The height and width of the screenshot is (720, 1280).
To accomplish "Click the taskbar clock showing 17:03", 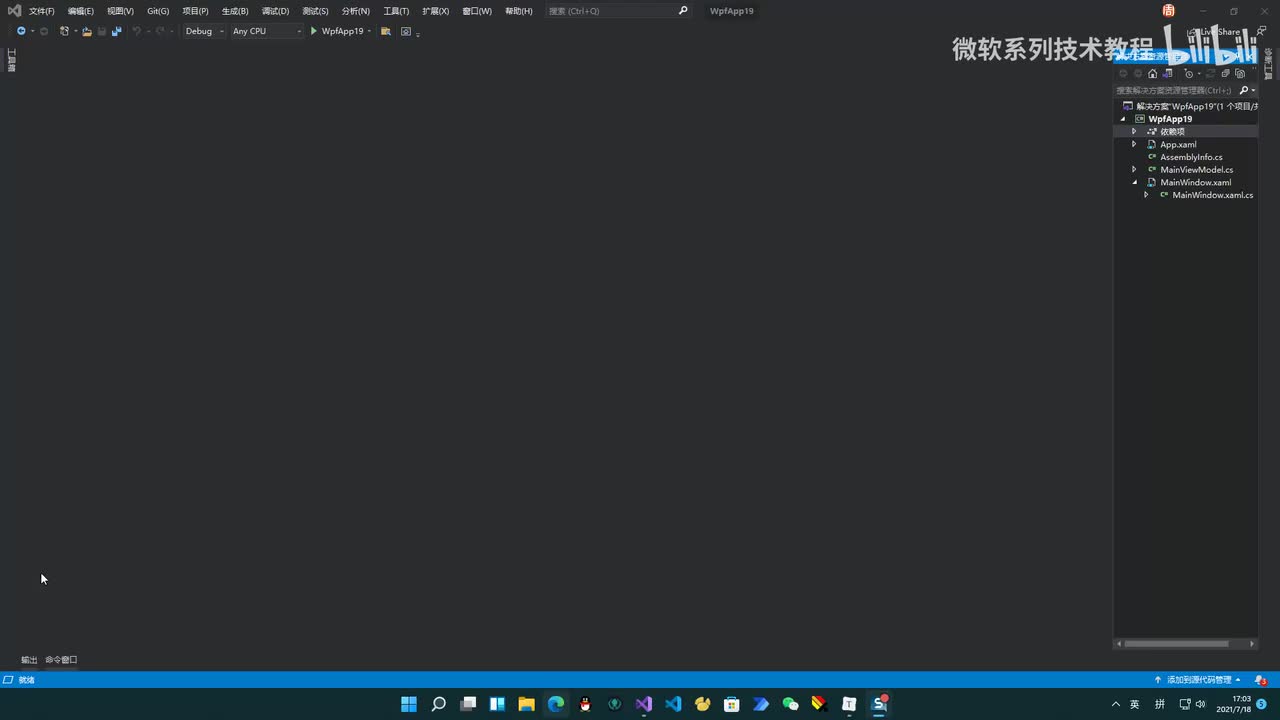I will tap(1233, 704).
